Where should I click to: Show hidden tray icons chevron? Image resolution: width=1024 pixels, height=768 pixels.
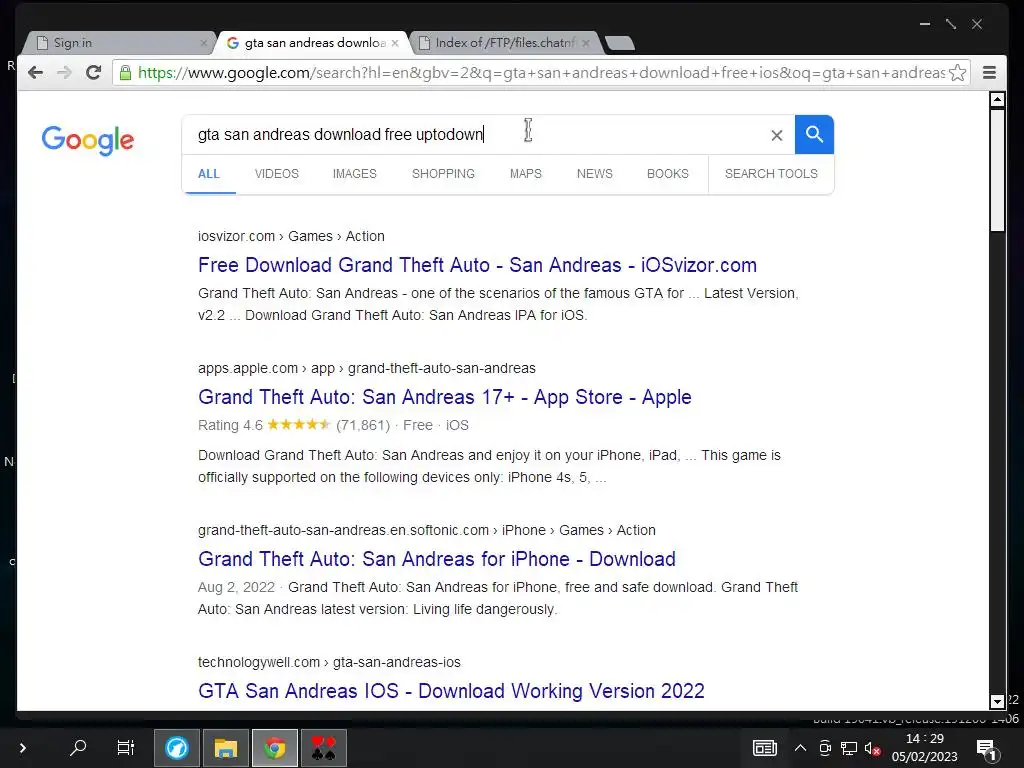tap(800, 748)
